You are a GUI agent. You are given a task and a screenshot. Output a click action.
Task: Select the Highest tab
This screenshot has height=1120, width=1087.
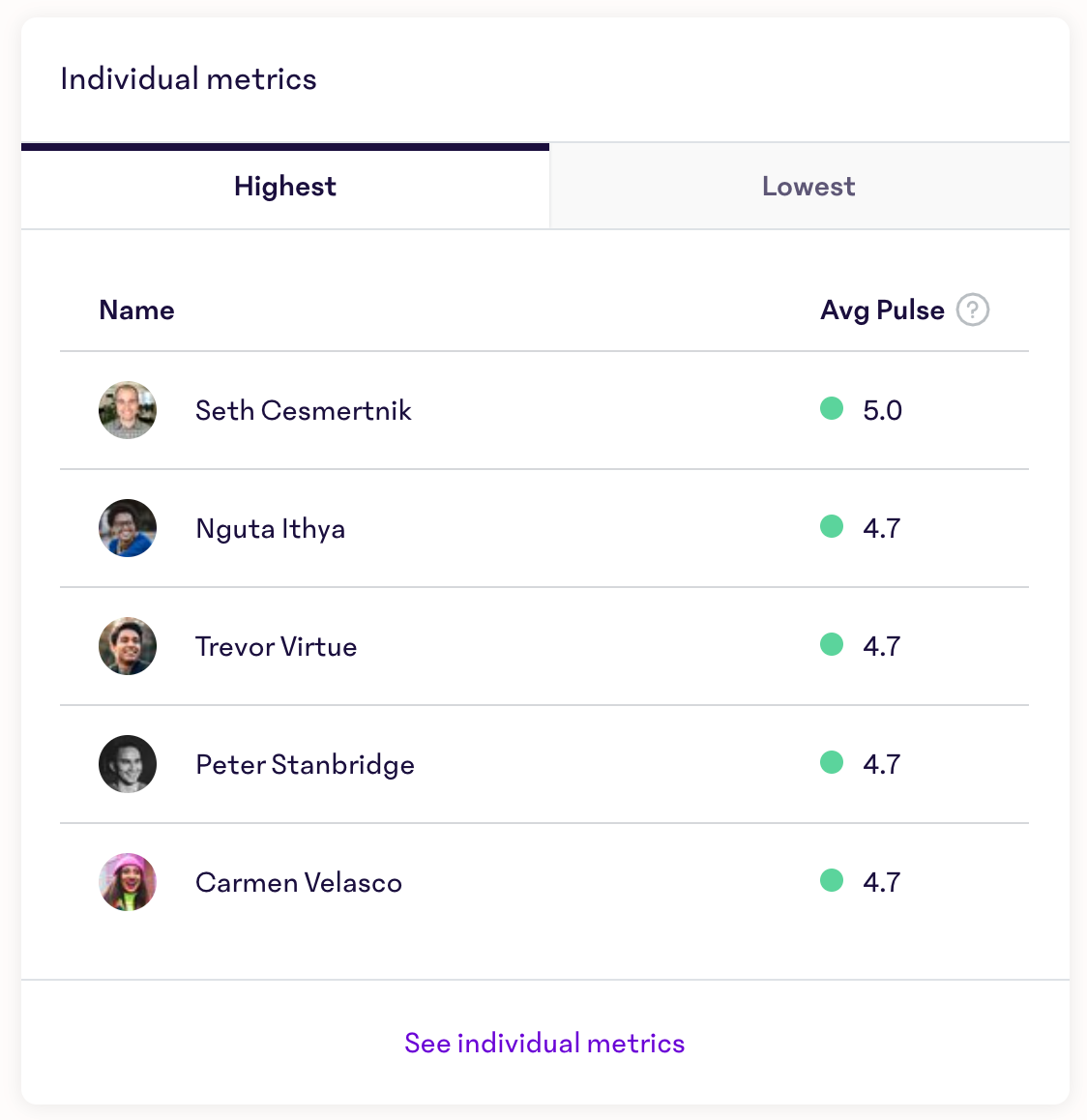(284, 186)
